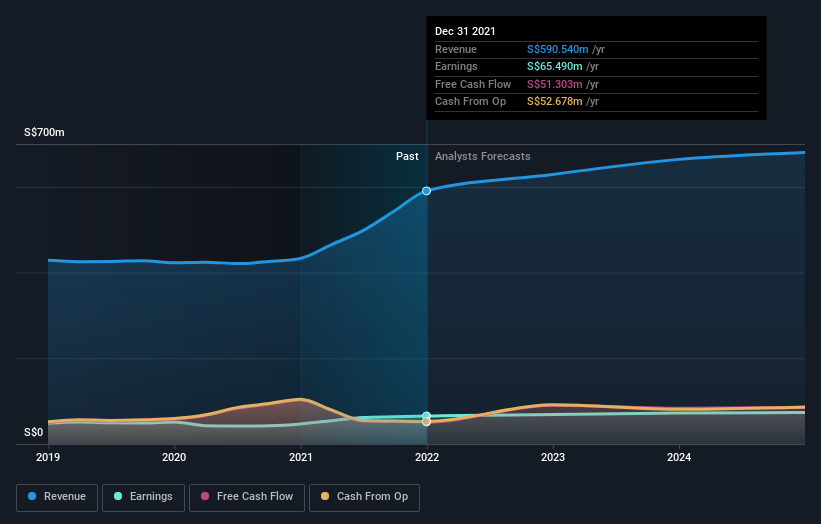Click the 'Analysts Forecasts' label

[x=482, y=157]
